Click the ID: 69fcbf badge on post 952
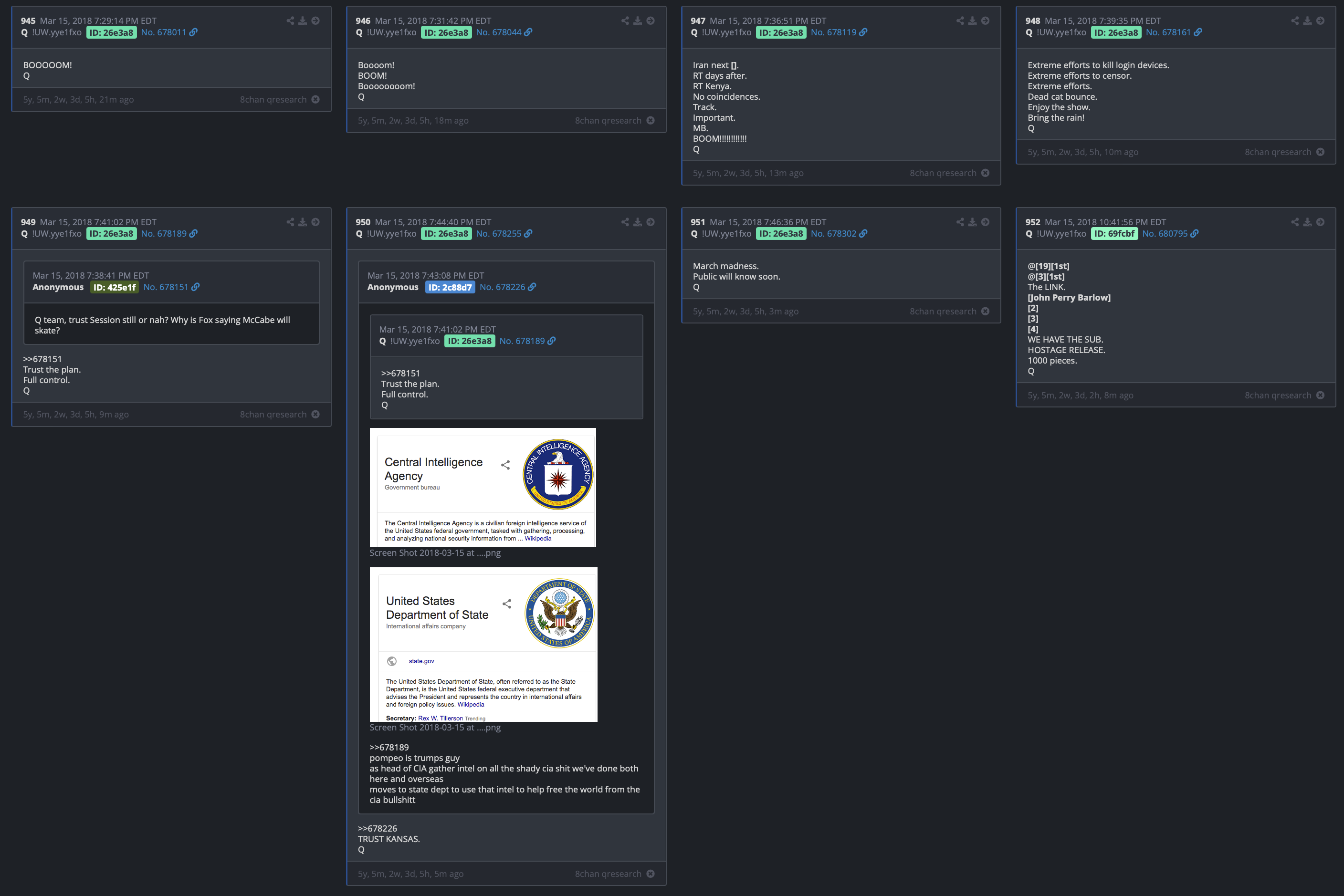 click(x=1114, y=234)
